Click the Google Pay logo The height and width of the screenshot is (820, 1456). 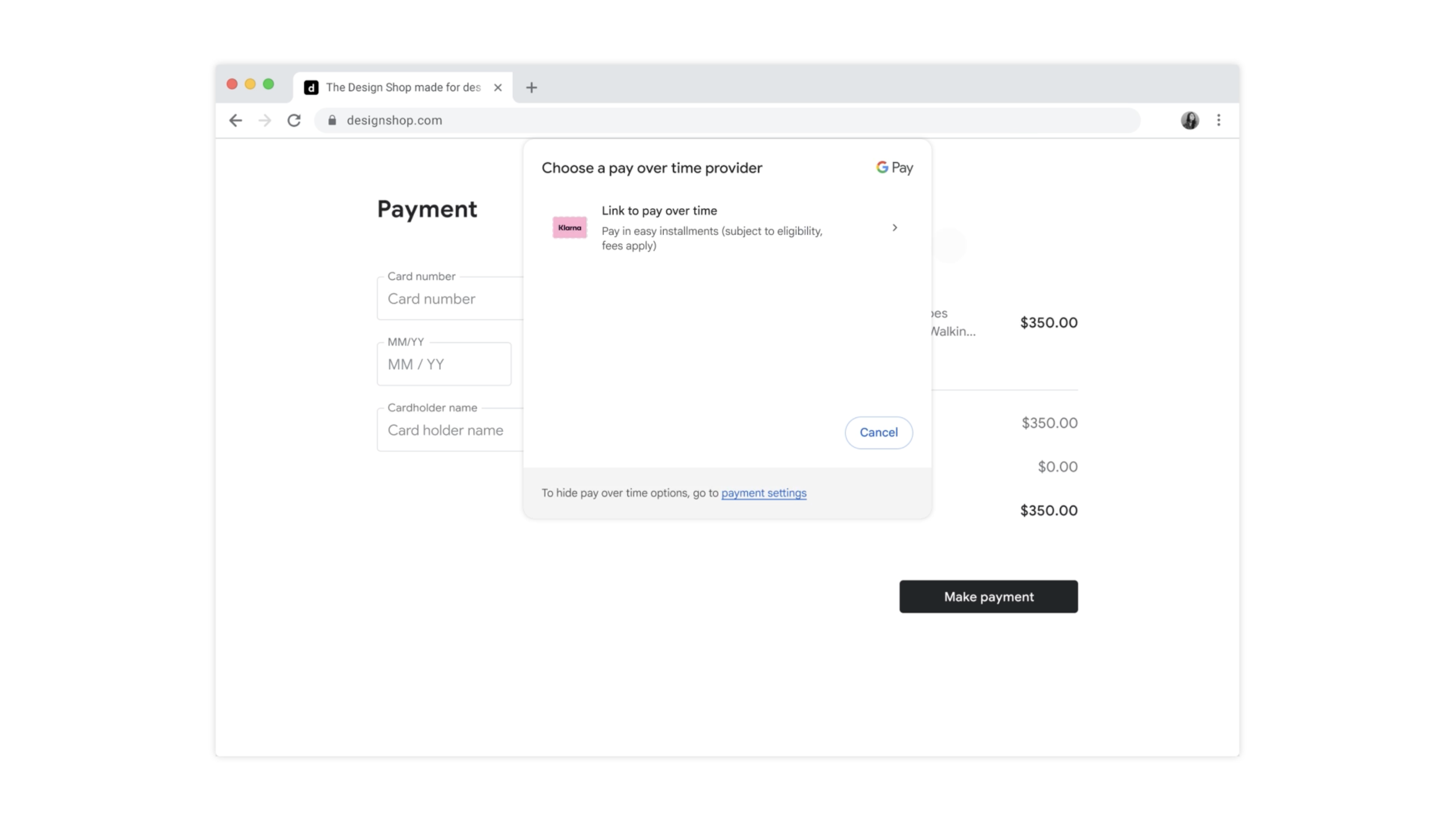point(895,168)
